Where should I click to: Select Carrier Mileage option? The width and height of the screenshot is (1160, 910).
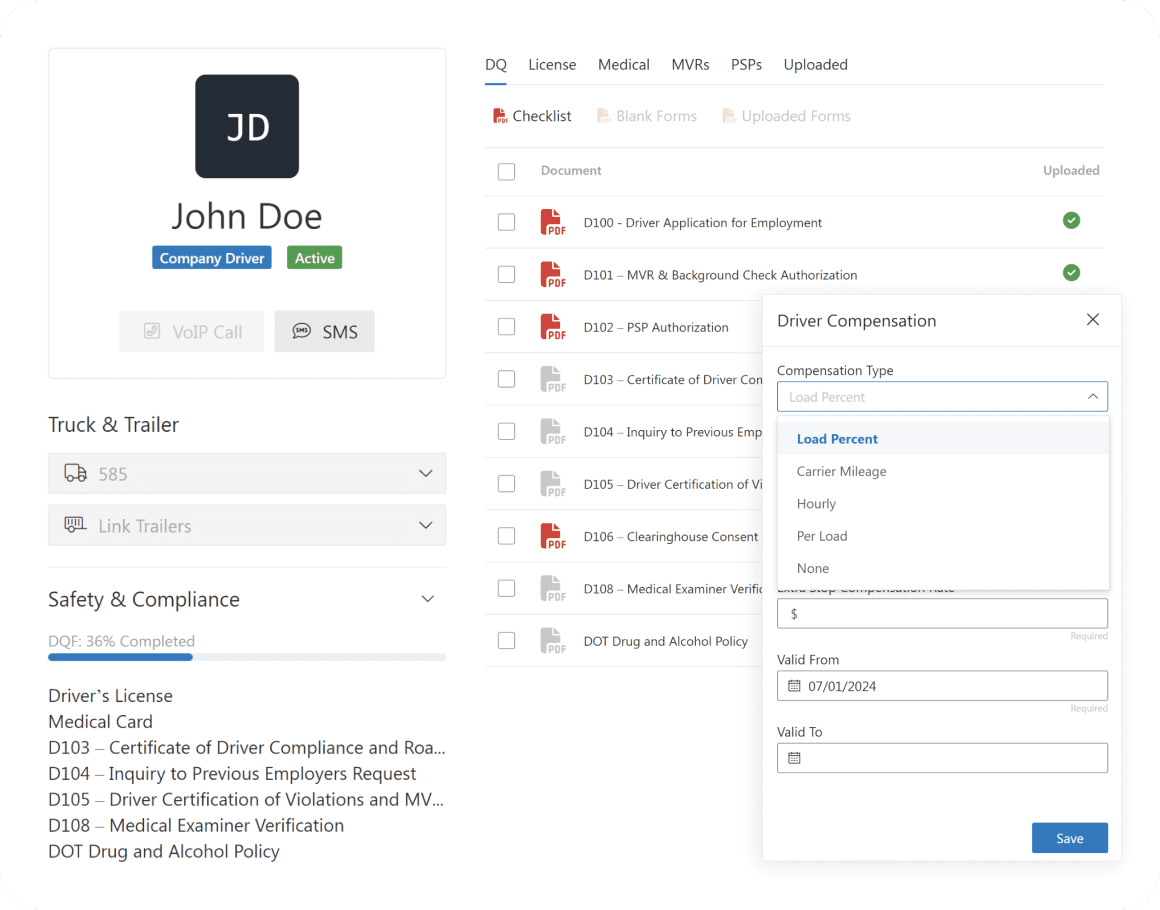[943, 471]
